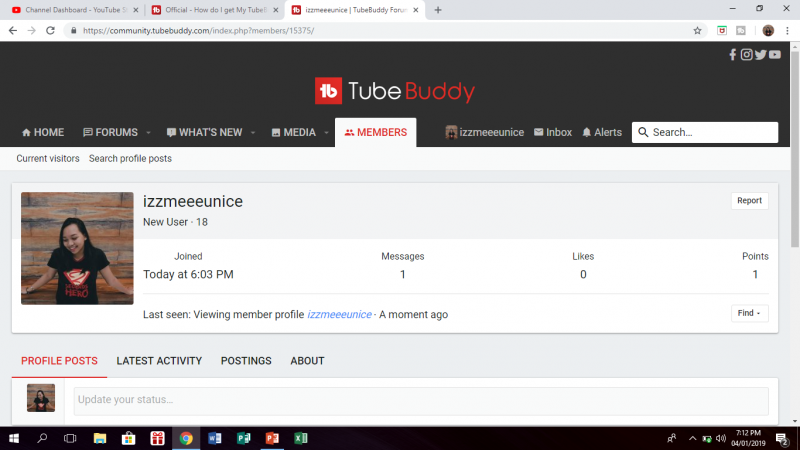Open TubeBuddy's YouTube icon
Viewport: 800px width, 450px height.
click(775, 55)
